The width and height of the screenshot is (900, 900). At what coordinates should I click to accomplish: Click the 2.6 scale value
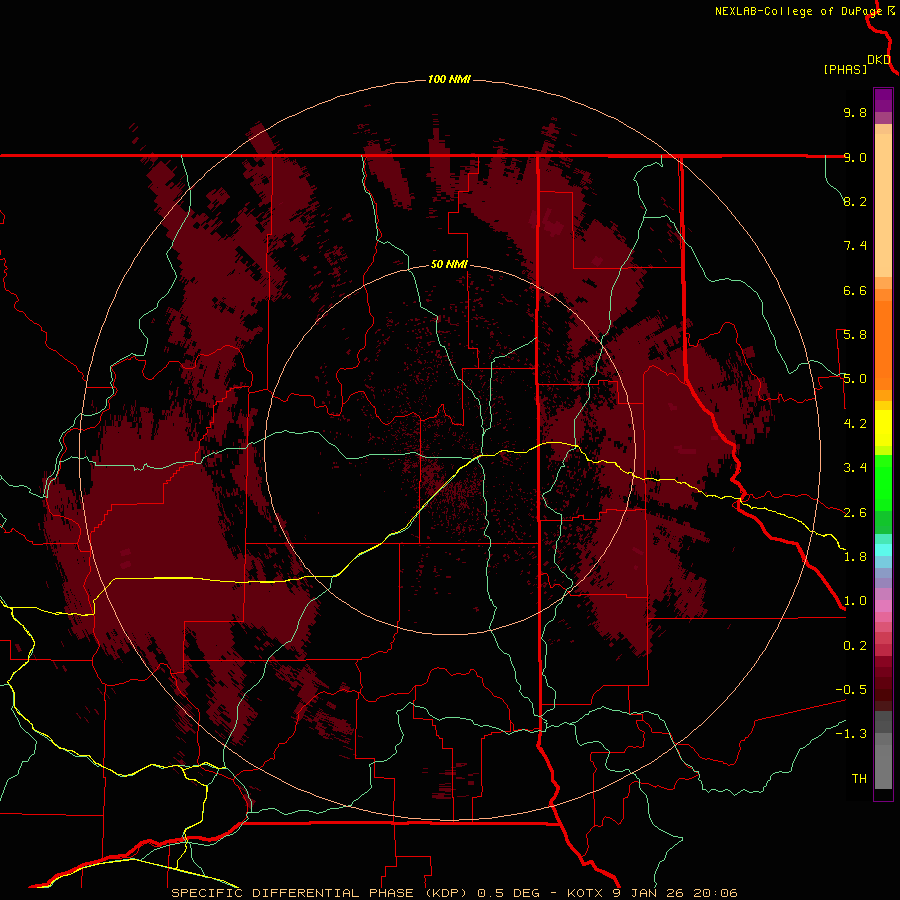[x=855, y=513]
